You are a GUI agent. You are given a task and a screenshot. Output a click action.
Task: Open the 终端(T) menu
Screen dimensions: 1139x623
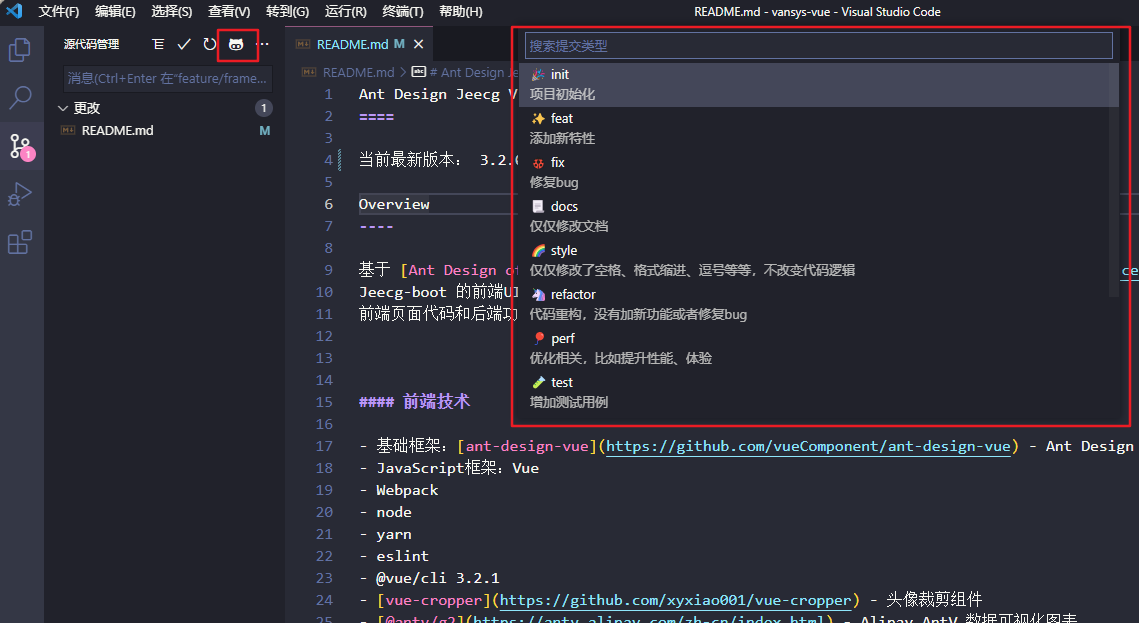point(402,12)
